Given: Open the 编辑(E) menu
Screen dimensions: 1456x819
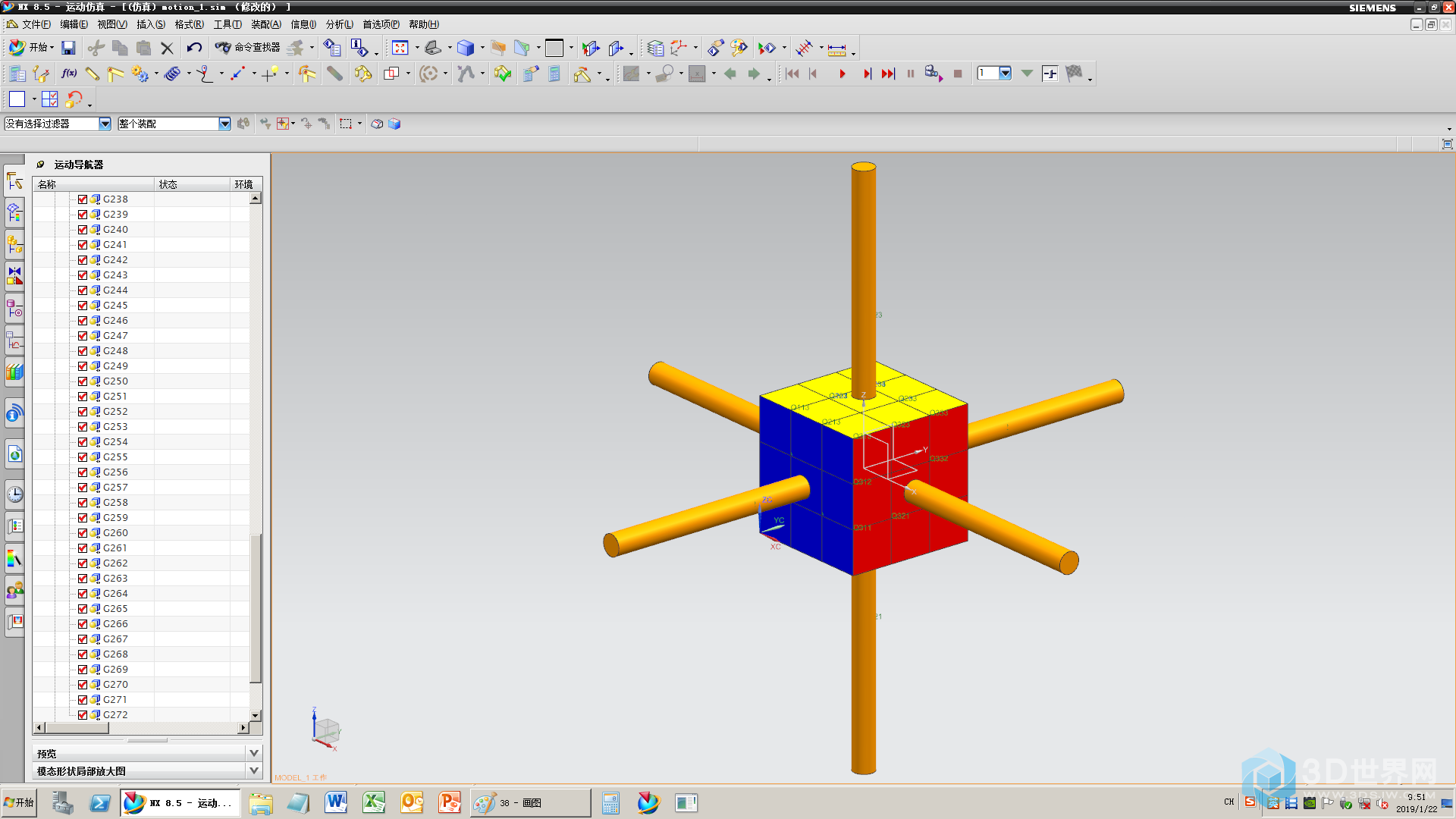Looking at the screenshot, I should tap(74, 24).
